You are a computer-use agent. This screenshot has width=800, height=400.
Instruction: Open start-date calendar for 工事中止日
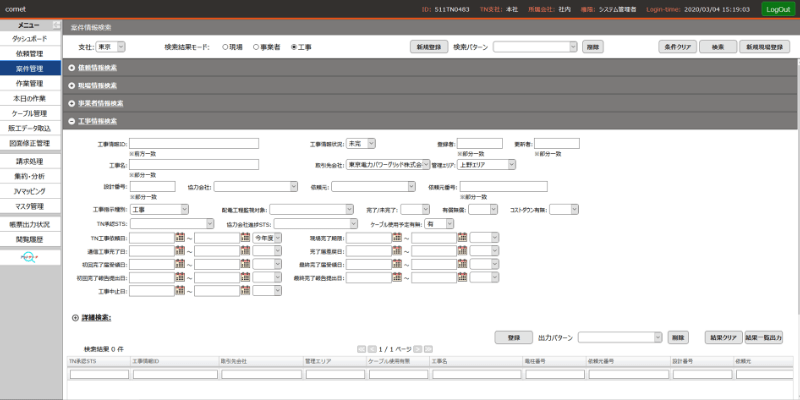(x=180, y=290)
